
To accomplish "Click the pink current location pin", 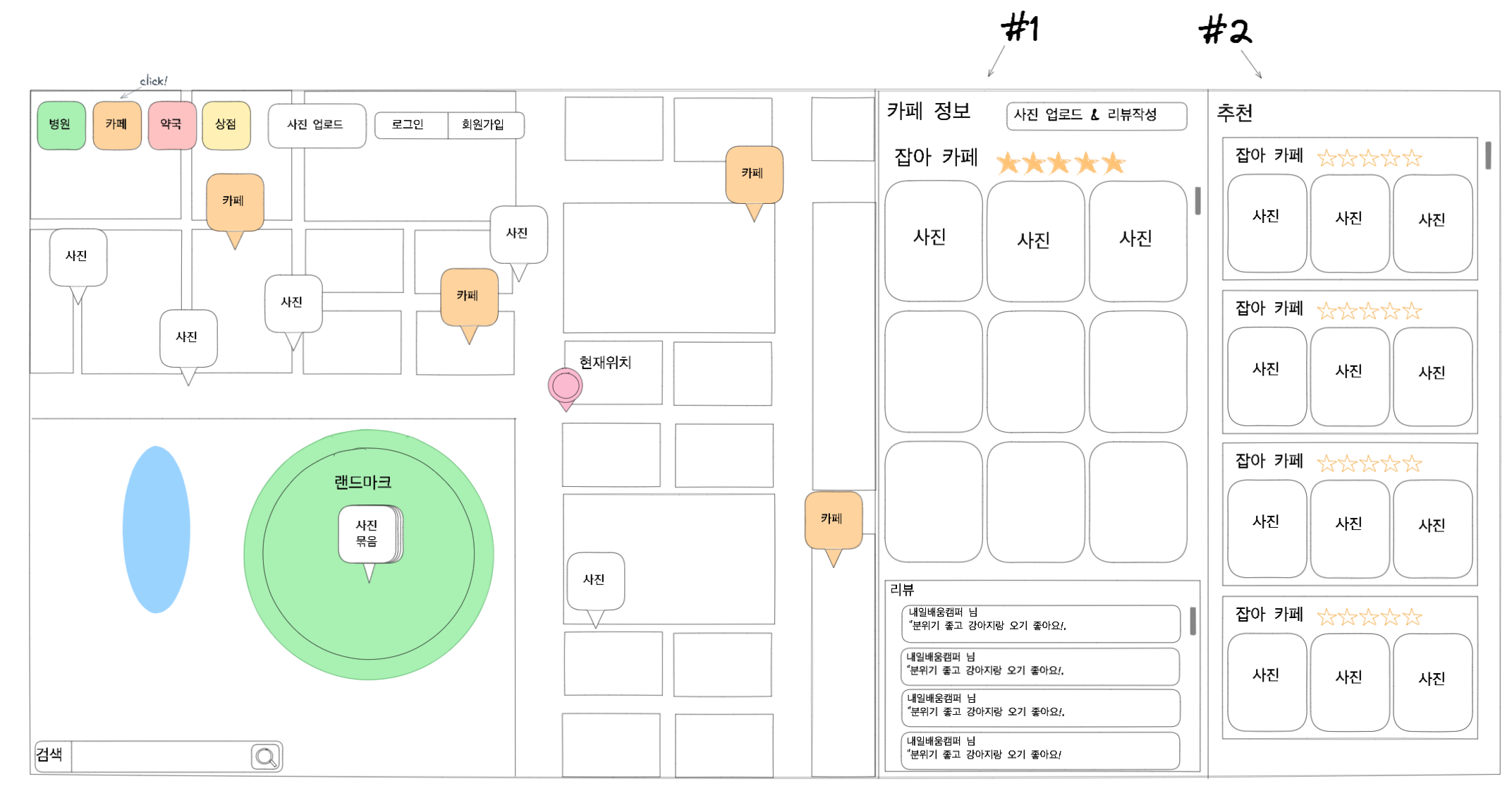I will pyautogui.click(x=566, y=386).
